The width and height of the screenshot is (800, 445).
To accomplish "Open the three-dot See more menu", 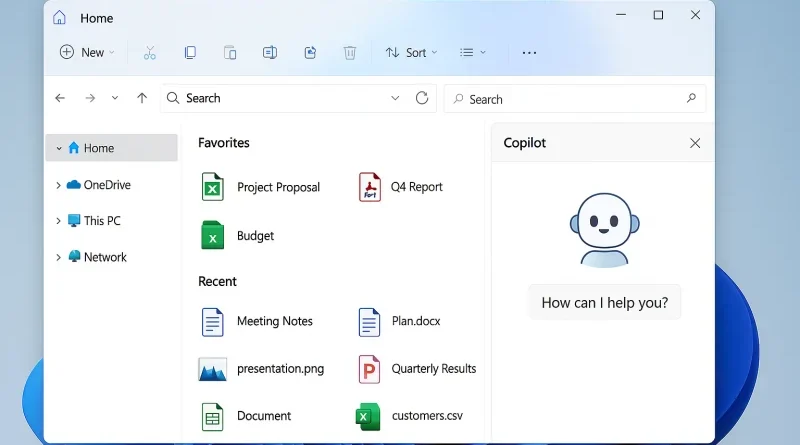I will coord(529,53).
